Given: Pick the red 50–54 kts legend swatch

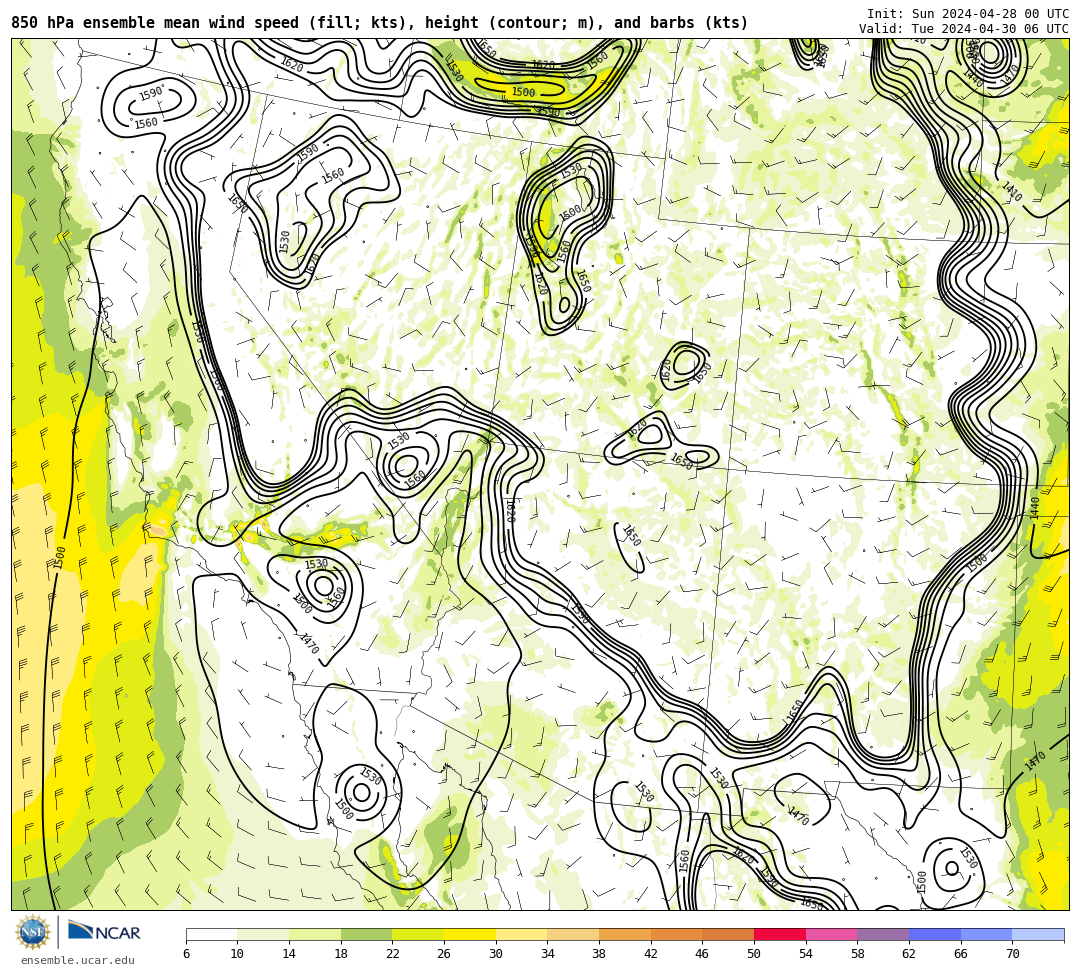Looking at the screenshot, I should (780, 934).
